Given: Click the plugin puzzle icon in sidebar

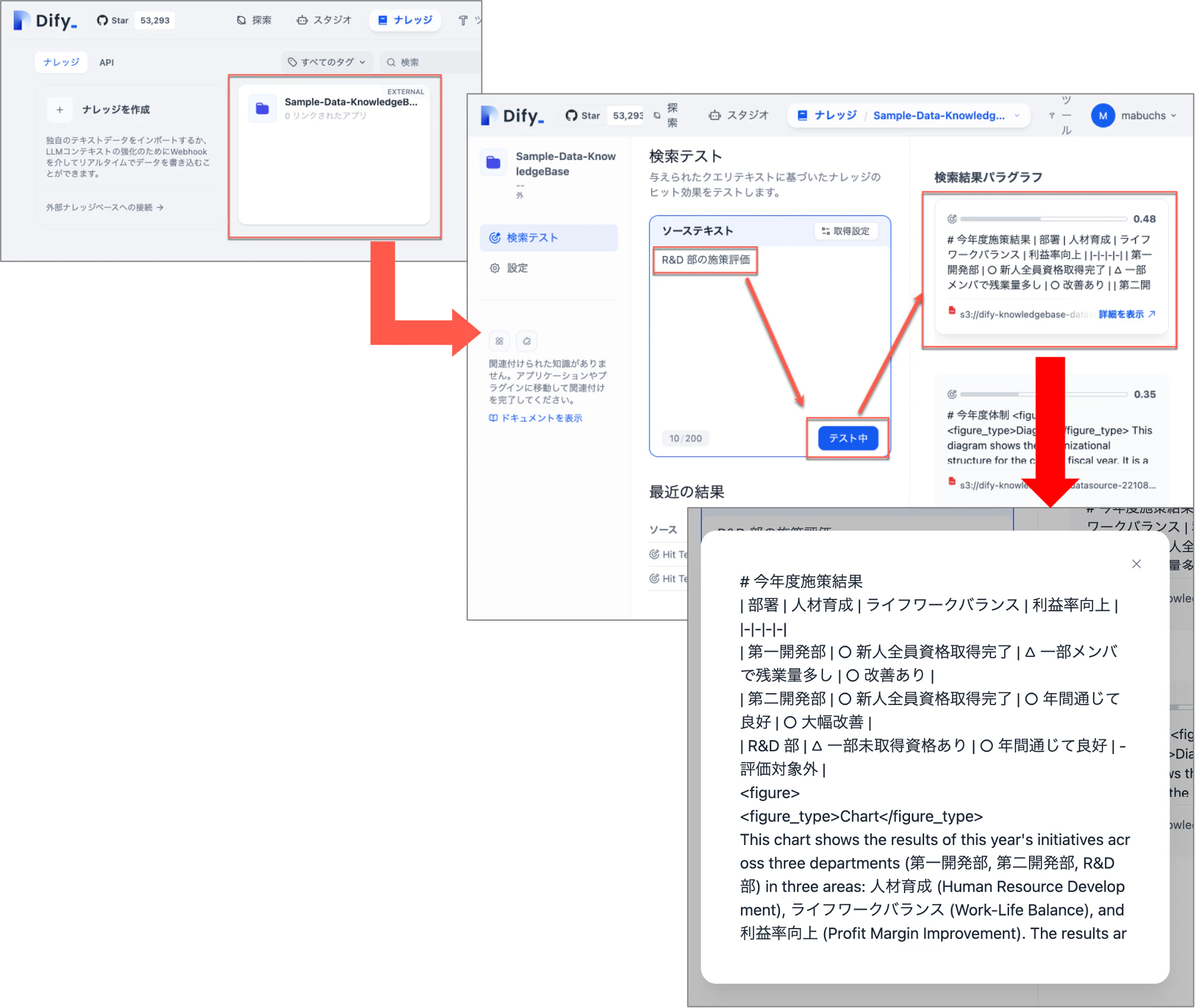Looking at the screenshot, I should pyautogui.click(x=526, y=341).
